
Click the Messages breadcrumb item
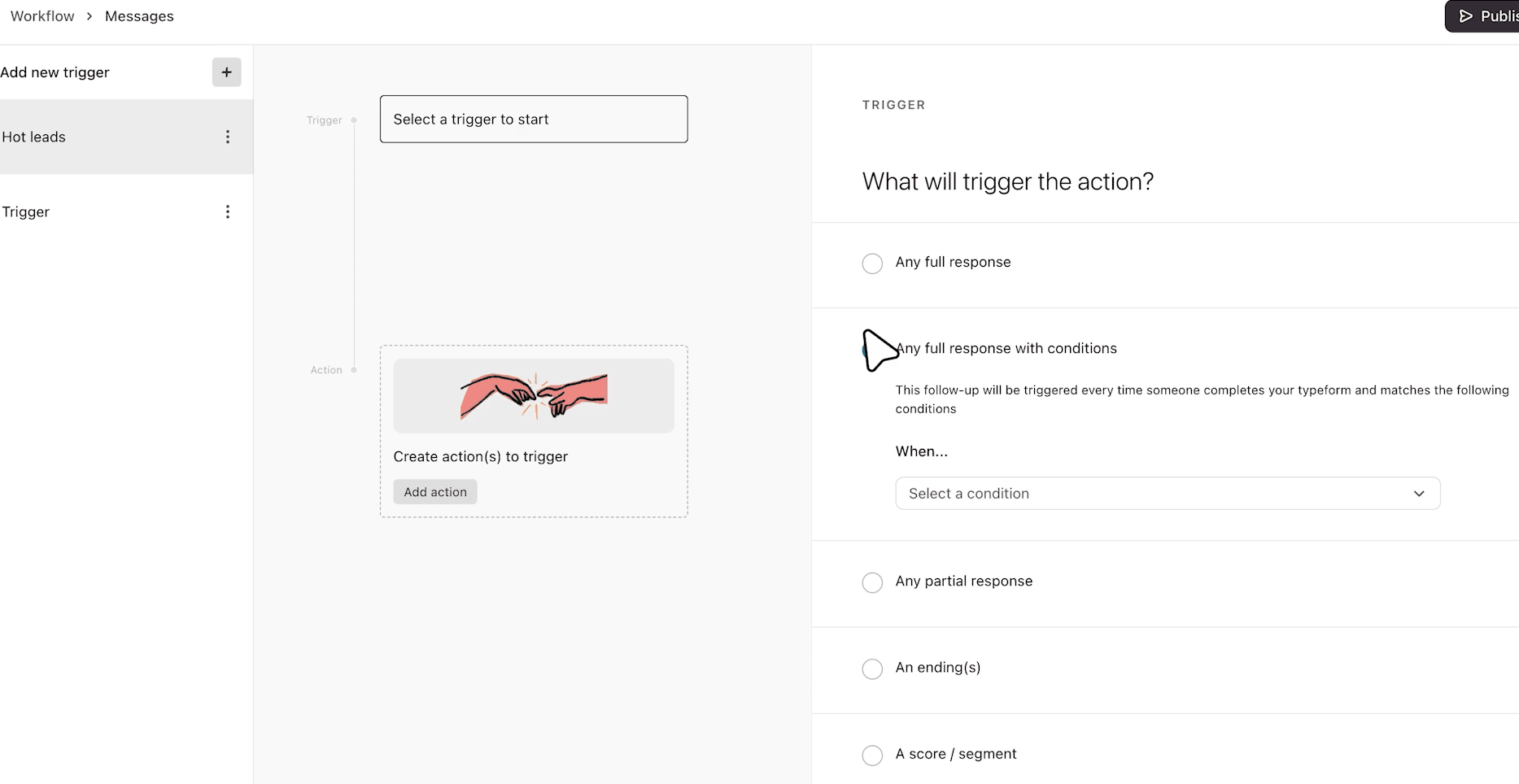click(139, 15)
